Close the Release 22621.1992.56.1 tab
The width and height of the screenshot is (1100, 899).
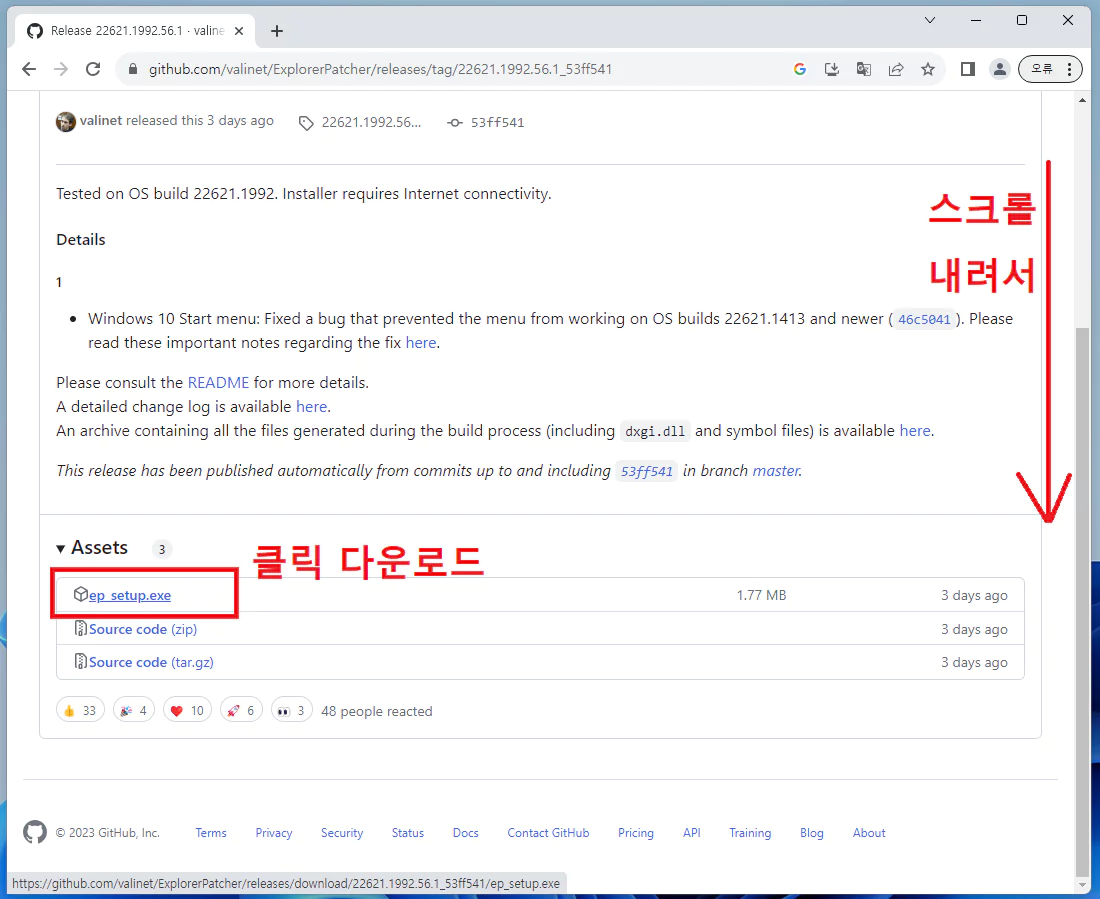point(239,31)
